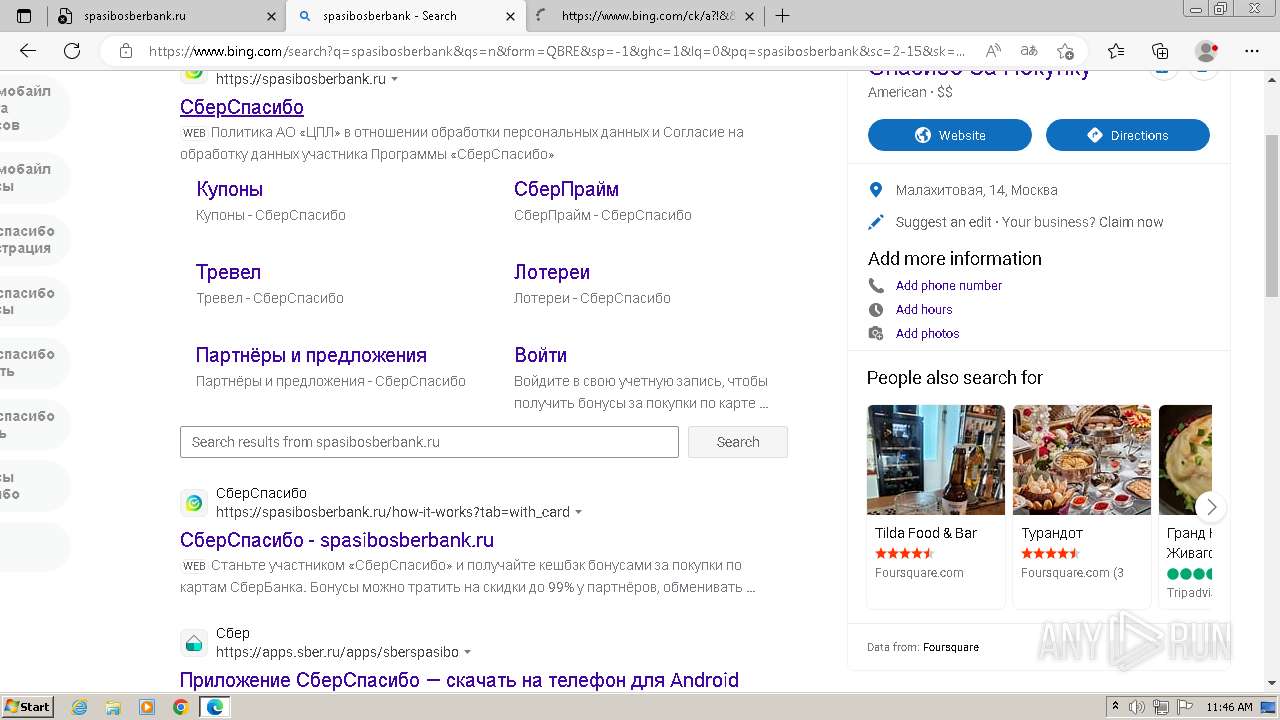This screenshot has height=720, width=1280.
Task: Expand the spasibosberbank.ru URL dropdown arrow
Action: pos(394,79)
